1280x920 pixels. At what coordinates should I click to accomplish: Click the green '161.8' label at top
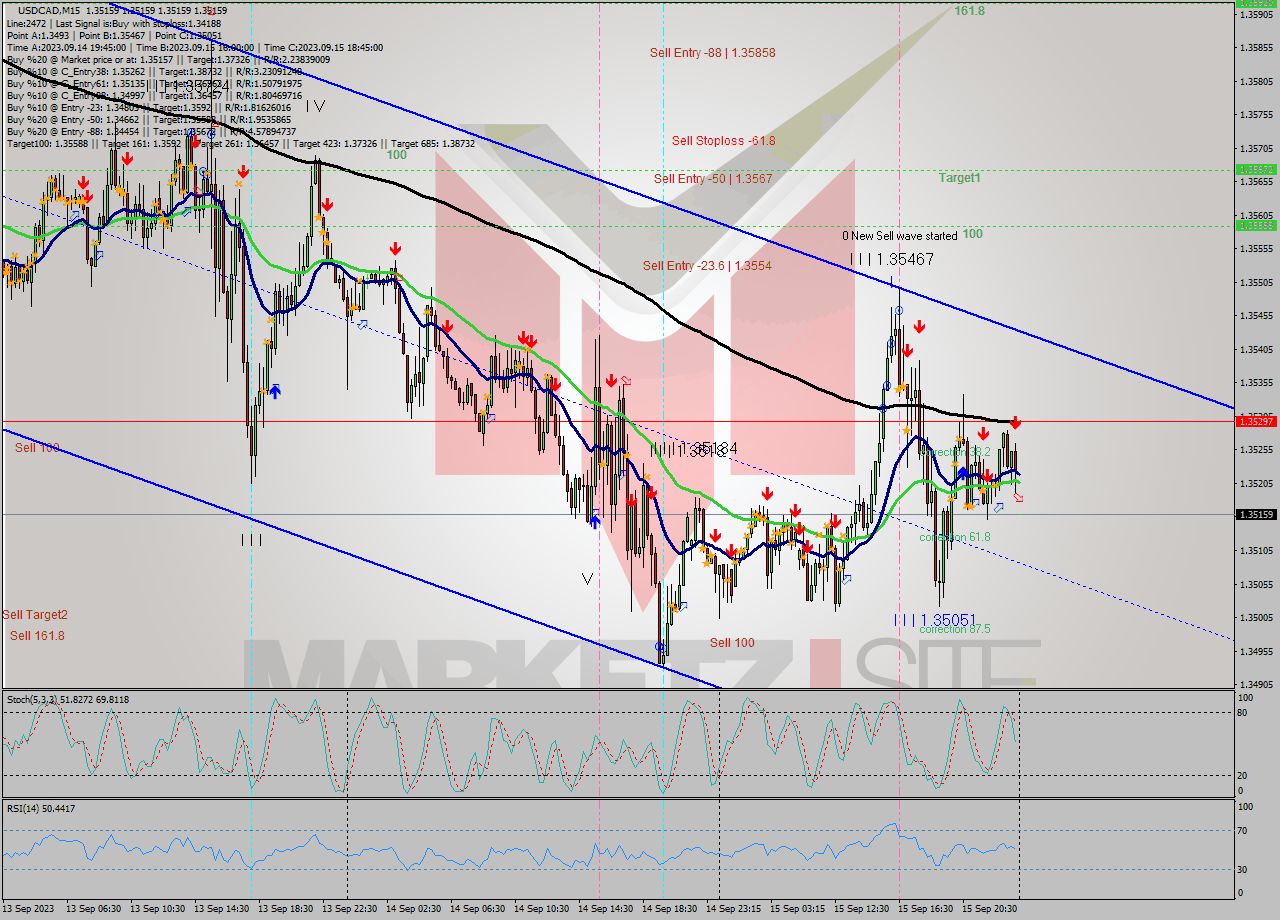(969, 11)
